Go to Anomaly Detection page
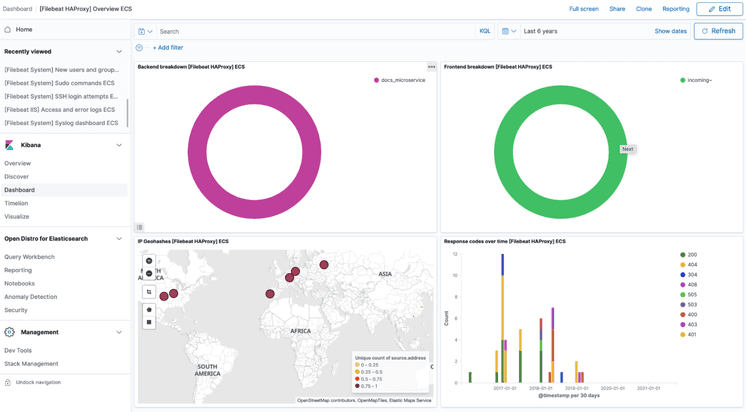 click(x=30, y=297)
